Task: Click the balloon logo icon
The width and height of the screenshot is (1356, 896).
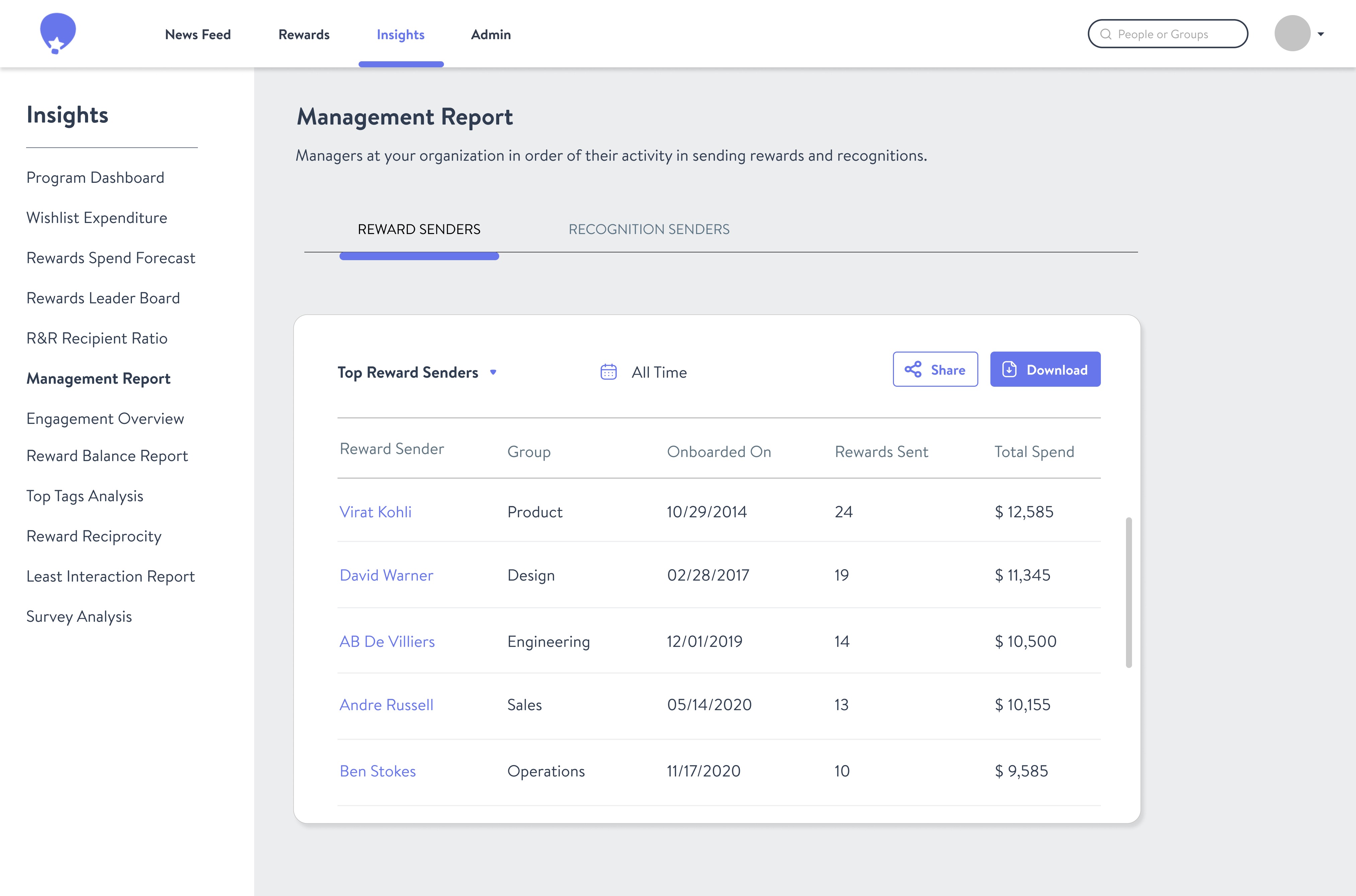Action: click(x=58, y=33)
